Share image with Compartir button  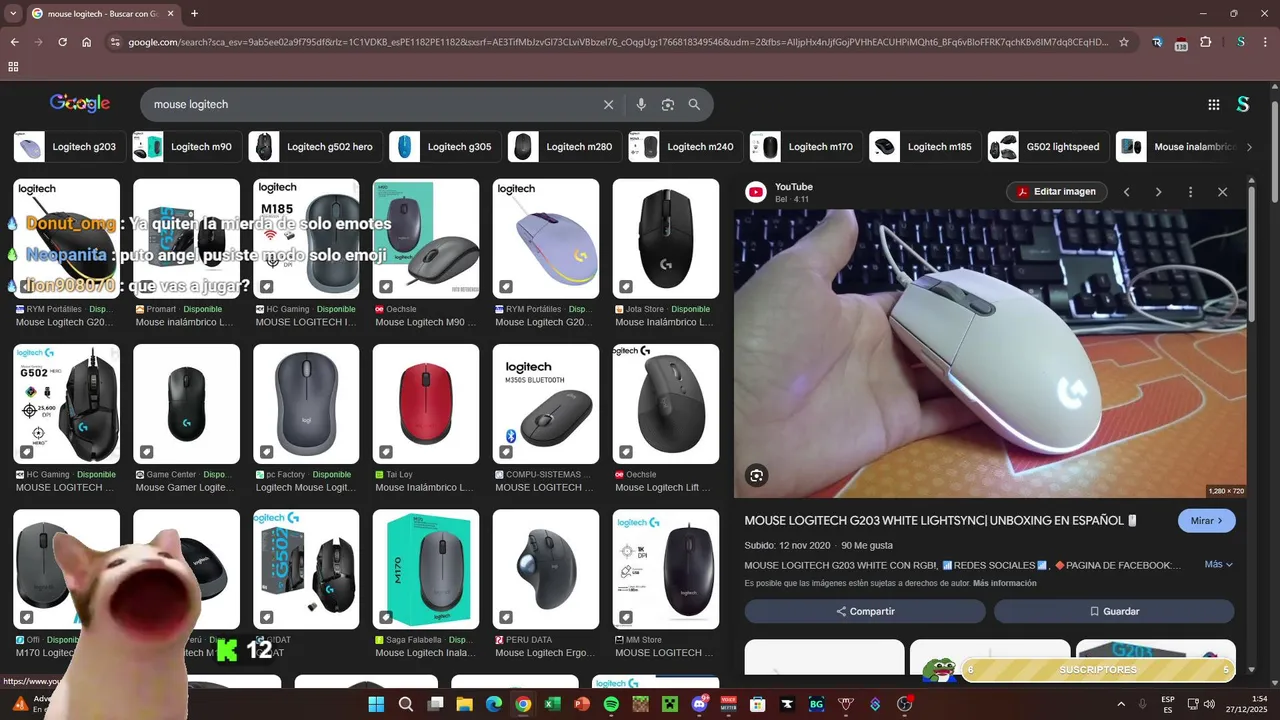pyautogui.click(x=865, y=611)
